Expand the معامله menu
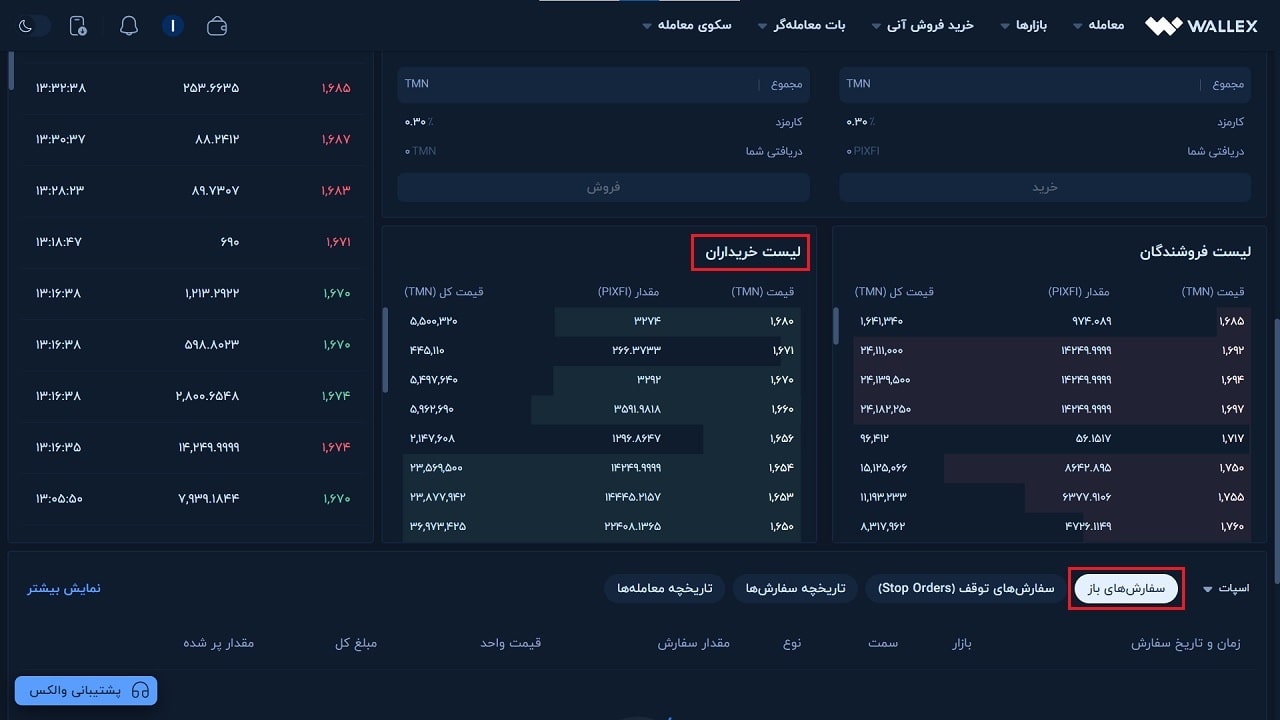 1097,25
